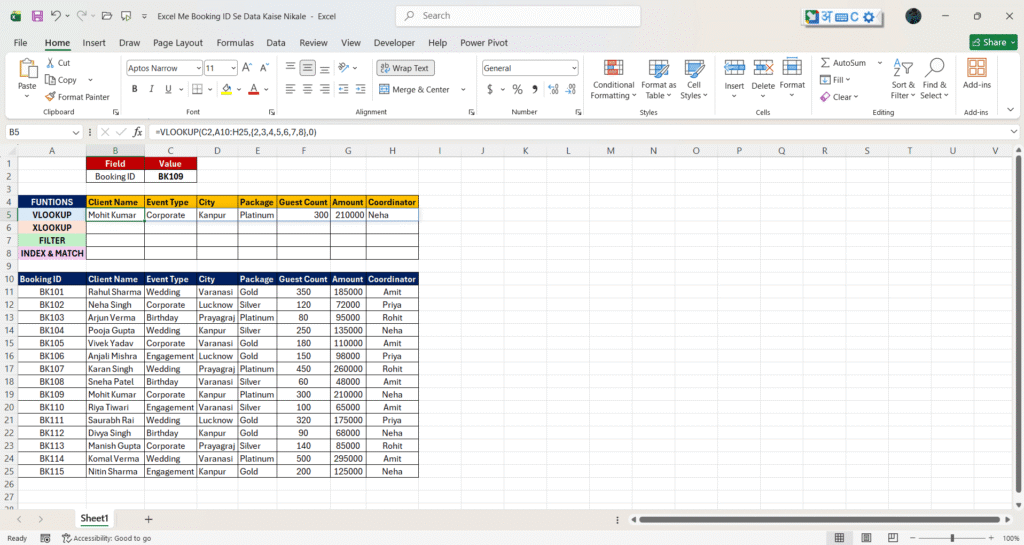Open the File menu
This screenshot has width=1024, height=545.
click(x=20, y=42)
